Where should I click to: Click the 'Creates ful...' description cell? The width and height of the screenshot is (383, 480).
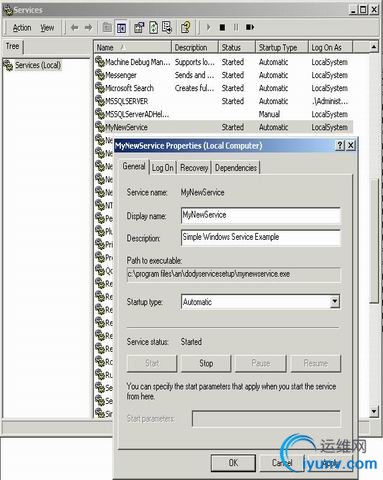(x=194, y=88)
